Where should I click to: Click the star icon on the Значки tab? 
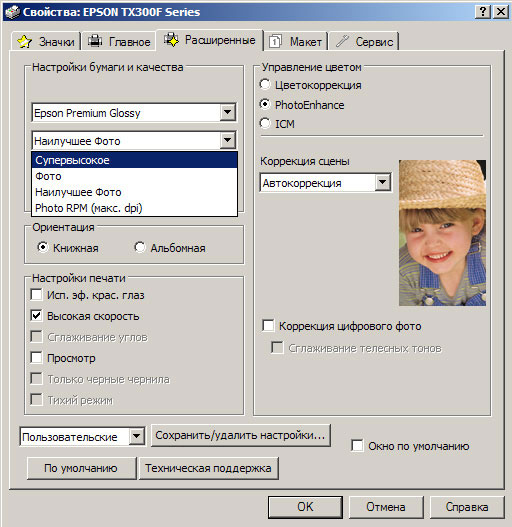[x=25, y=41]
